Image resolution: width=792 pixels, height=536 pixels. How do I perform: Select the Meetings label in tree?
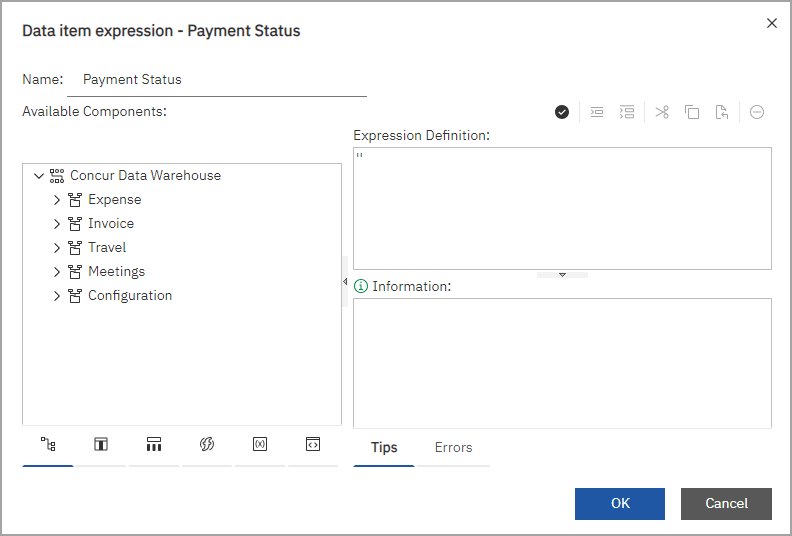(117, 272)
